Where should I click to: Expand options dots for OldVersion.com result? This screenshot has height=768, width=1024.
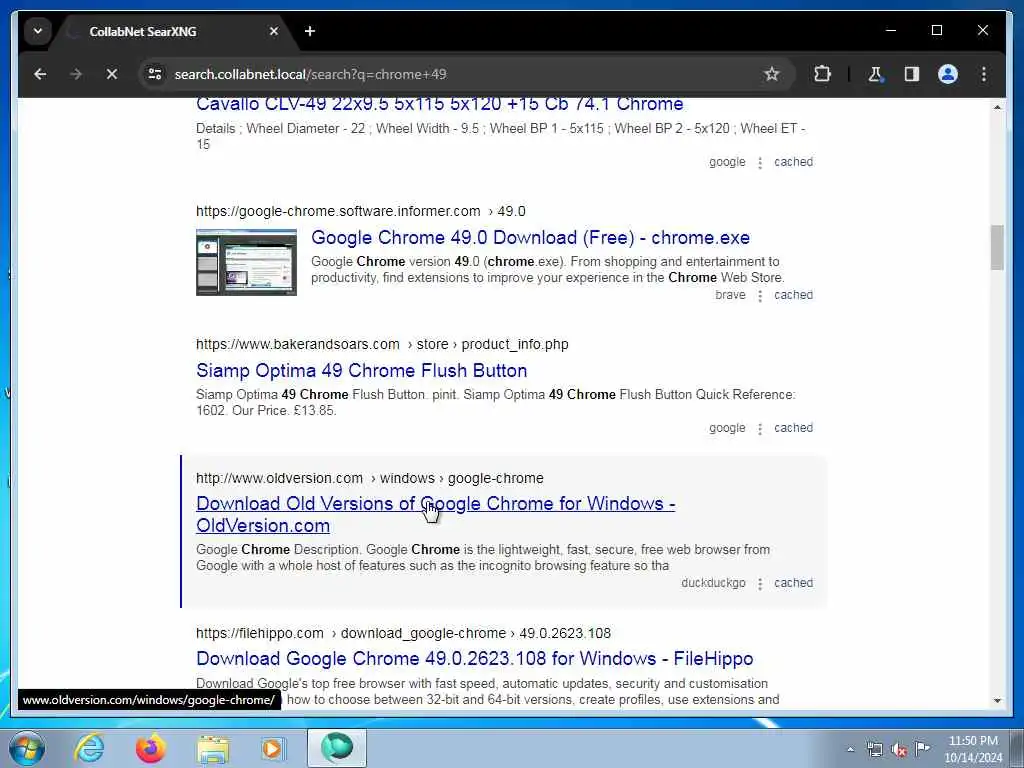pos(760,584)
